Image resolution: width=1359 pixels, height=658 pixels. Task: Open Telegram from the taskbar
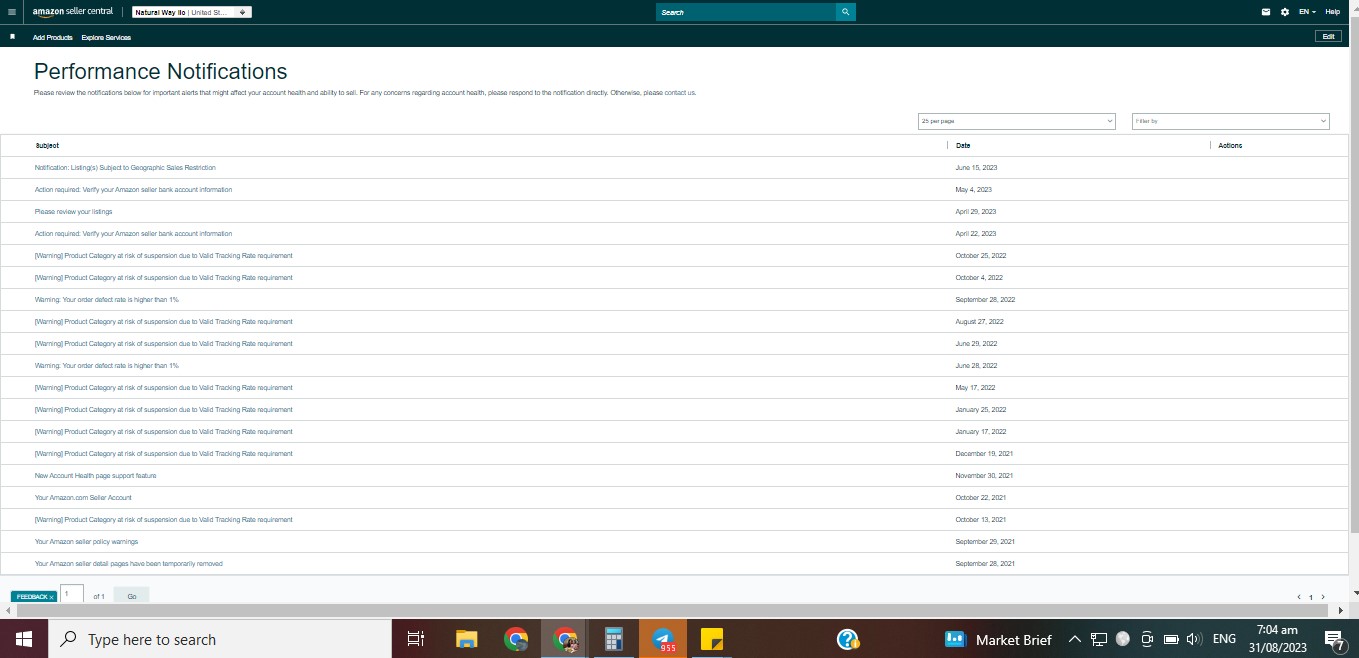[663, 639]
